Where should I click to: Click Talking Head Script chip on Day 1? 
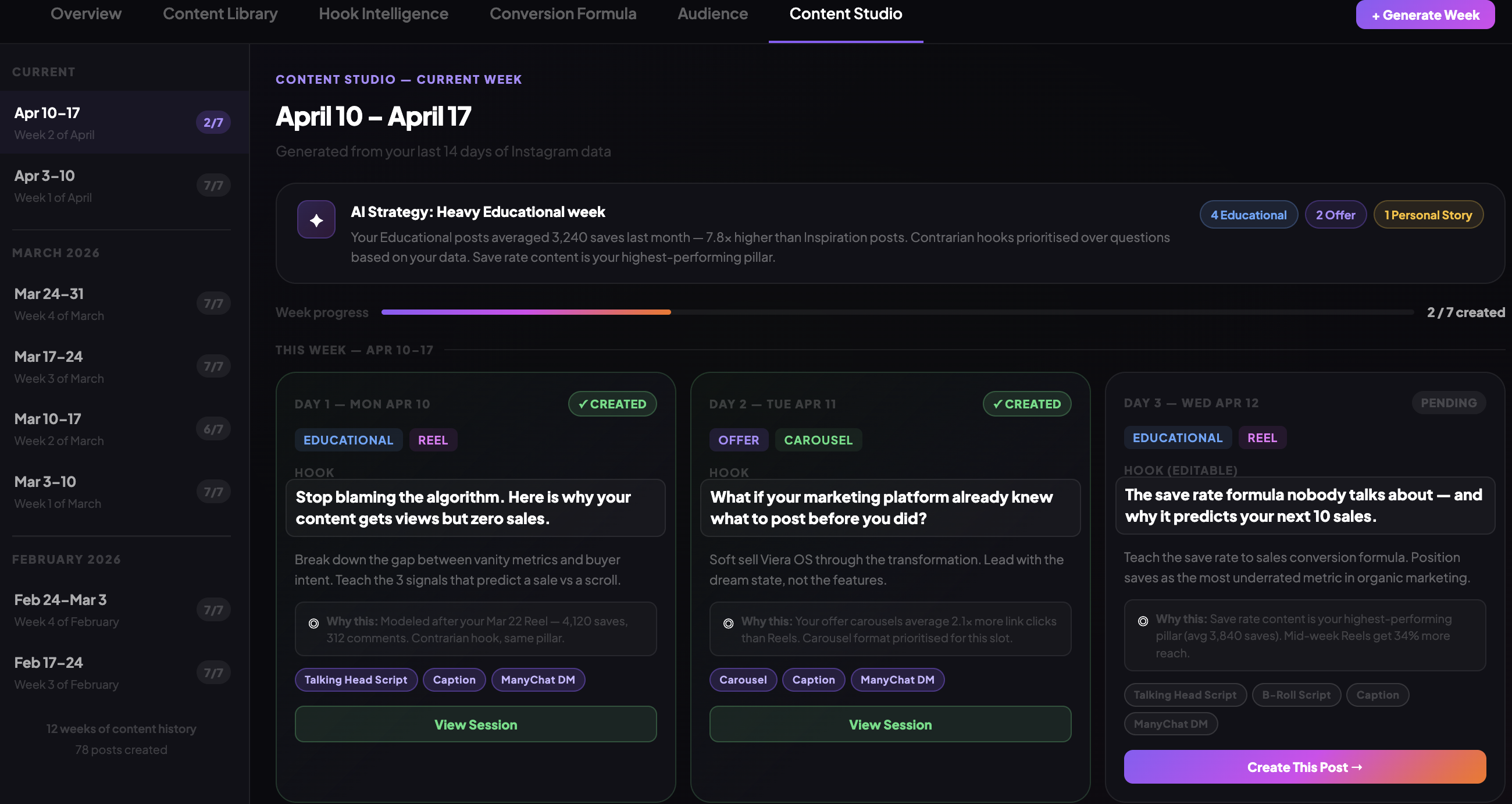(356, 680)
